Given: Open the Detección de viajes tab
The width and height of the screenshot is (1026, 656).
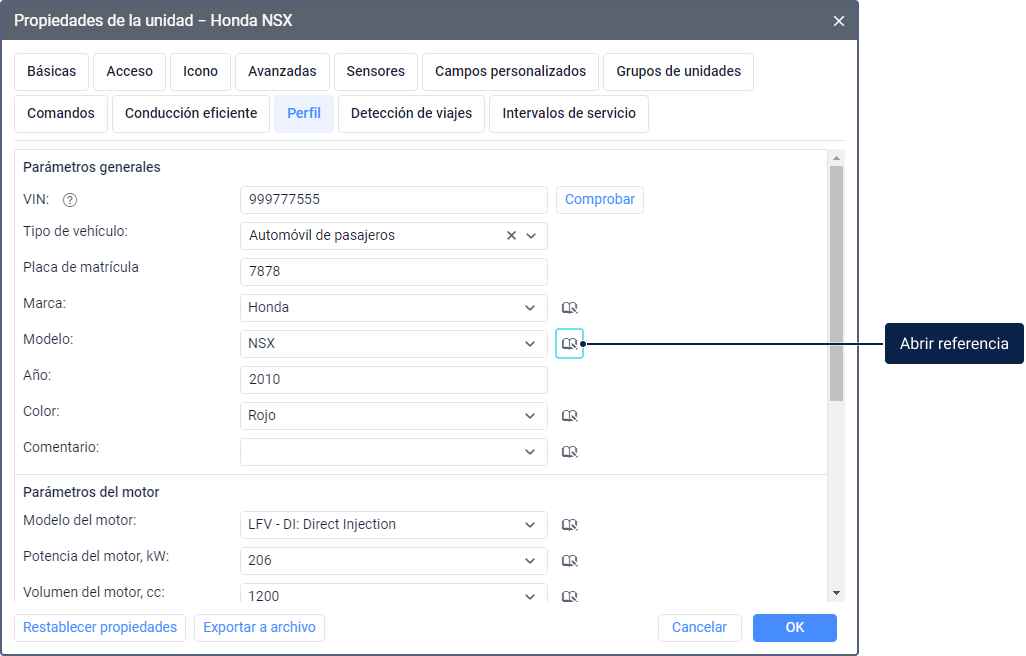Looking at the screenshot, I should tap(411, 114).
